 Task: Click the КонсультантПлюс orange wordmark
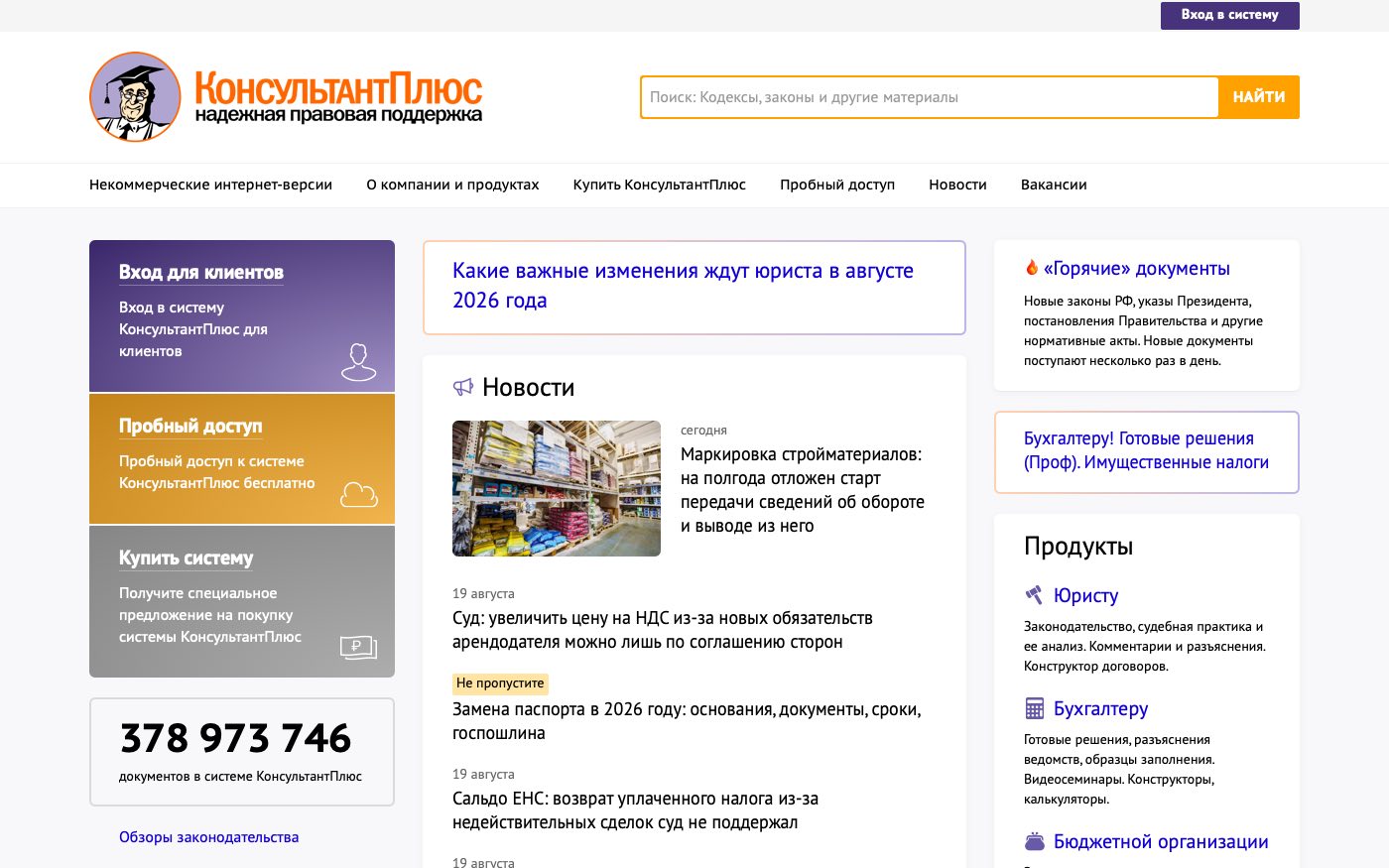[338, 87]
